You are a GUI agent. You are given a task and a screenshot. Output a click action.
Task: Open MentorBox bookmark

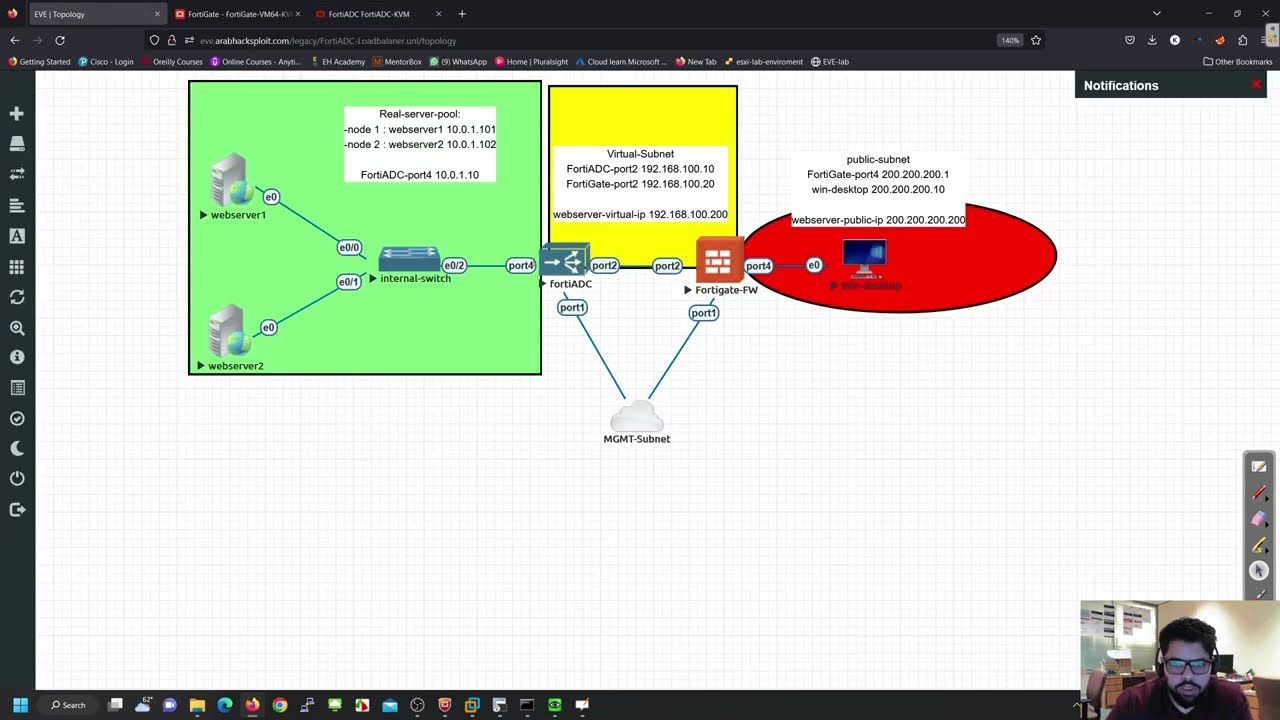[x=398, y=62]
